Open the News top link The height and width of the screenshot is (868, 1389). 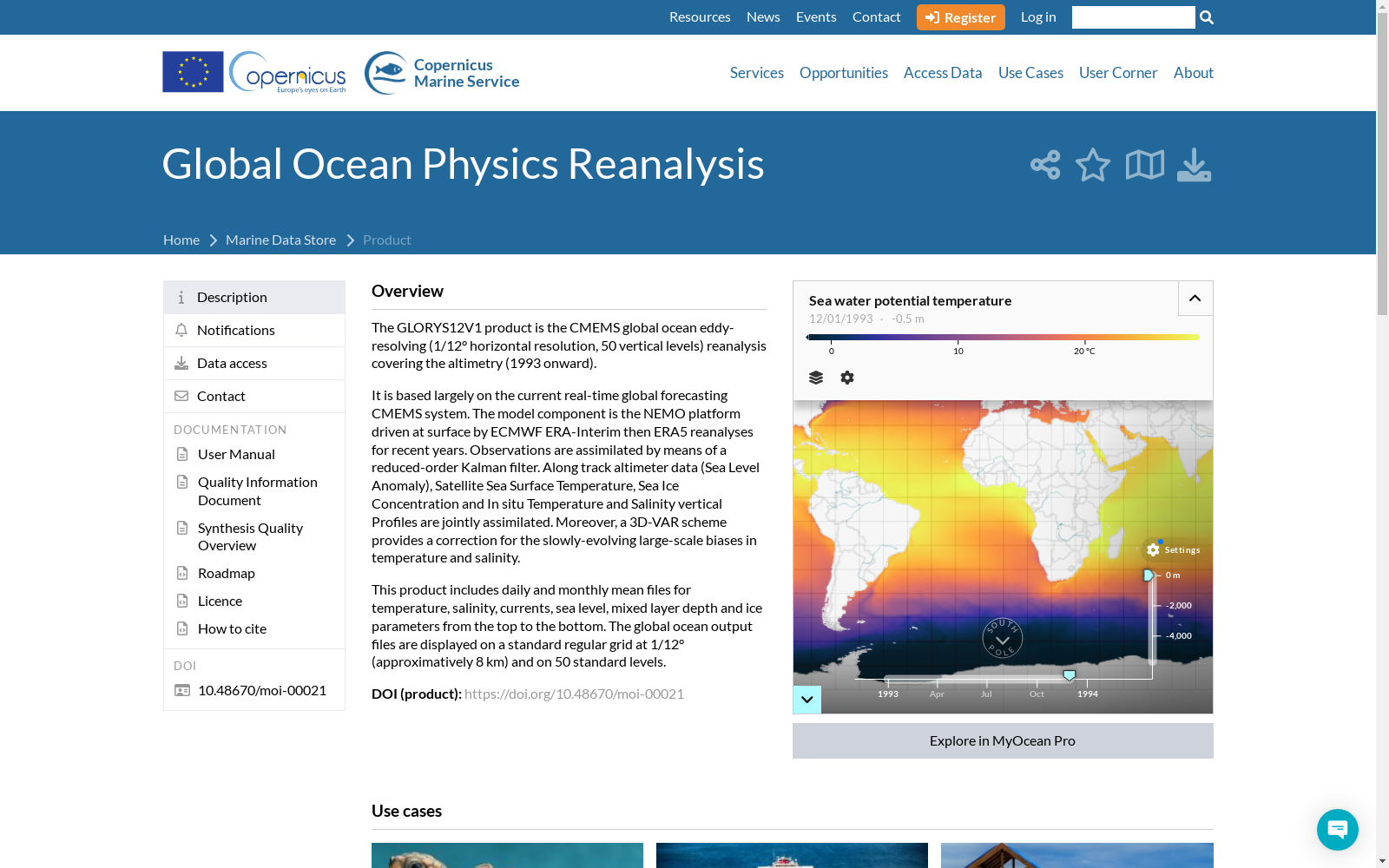763,17
